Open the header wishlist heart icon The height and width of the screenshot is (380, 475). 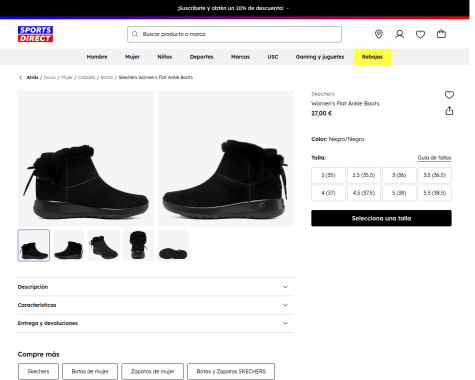coord(420,34)
